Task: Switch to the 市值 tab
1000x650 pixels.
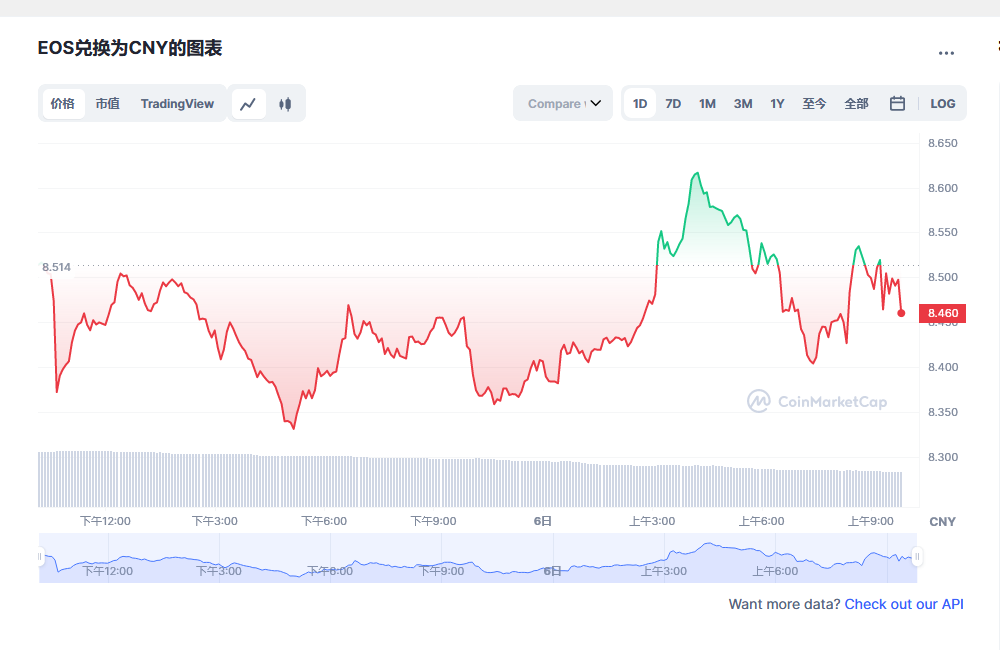Action: tap(107, 103)
